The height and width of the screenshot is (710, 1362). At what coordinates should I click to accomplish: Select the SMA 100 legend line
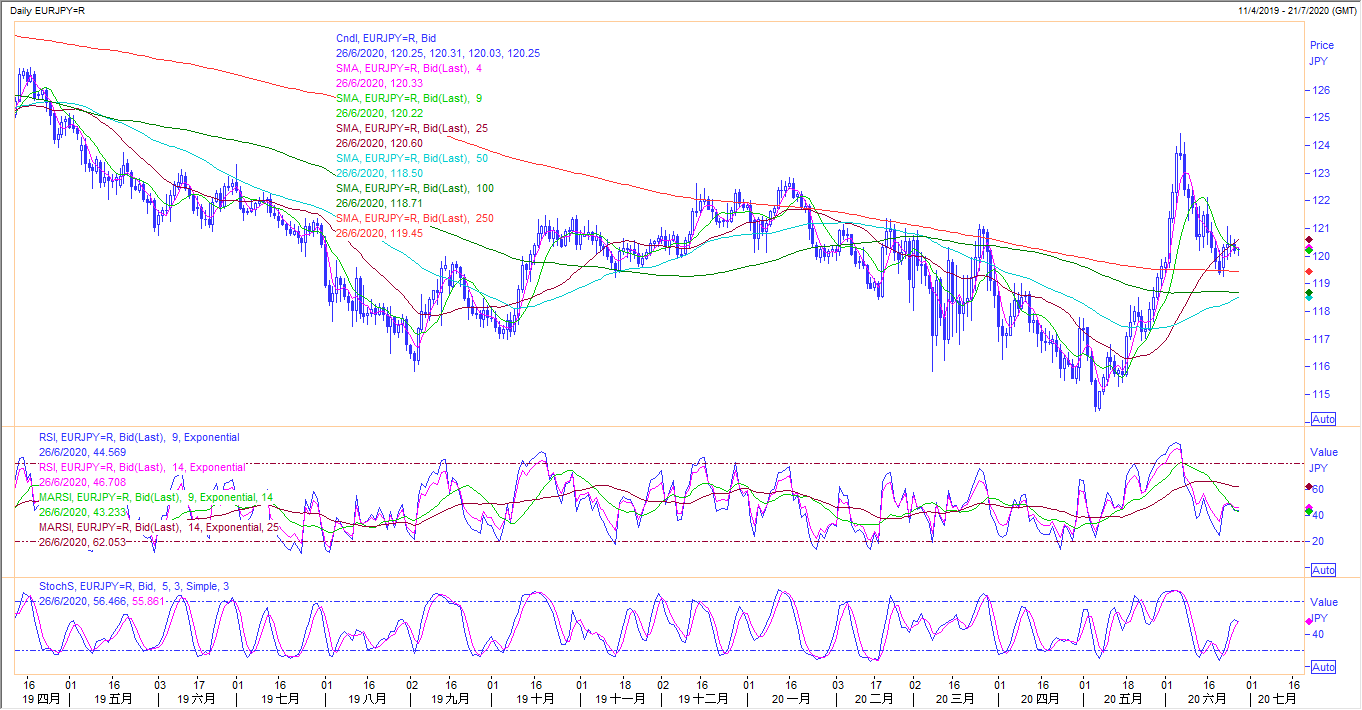pyautogui.click(x=417, y=188)
